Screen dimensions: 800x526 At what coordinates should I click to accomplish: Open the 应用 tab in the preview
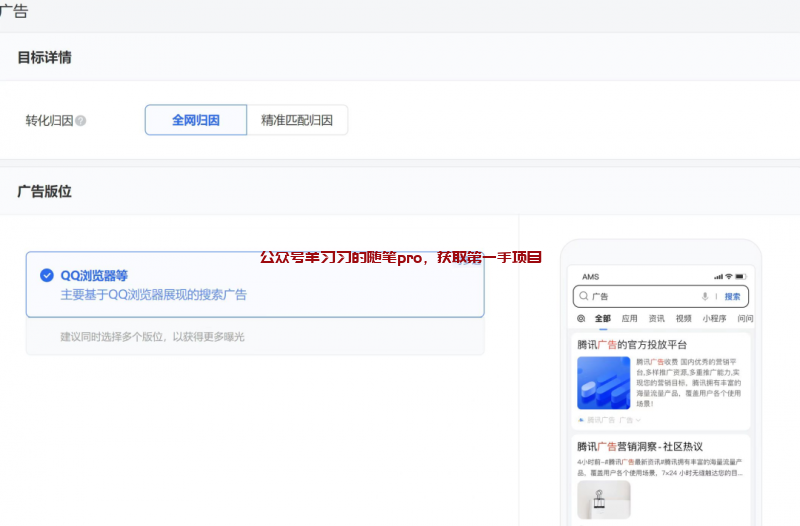(x=629, y=319)
